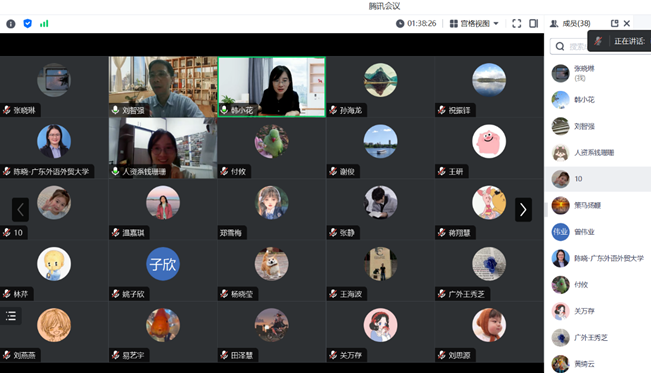Check the green network signal icon

point(44,24)
